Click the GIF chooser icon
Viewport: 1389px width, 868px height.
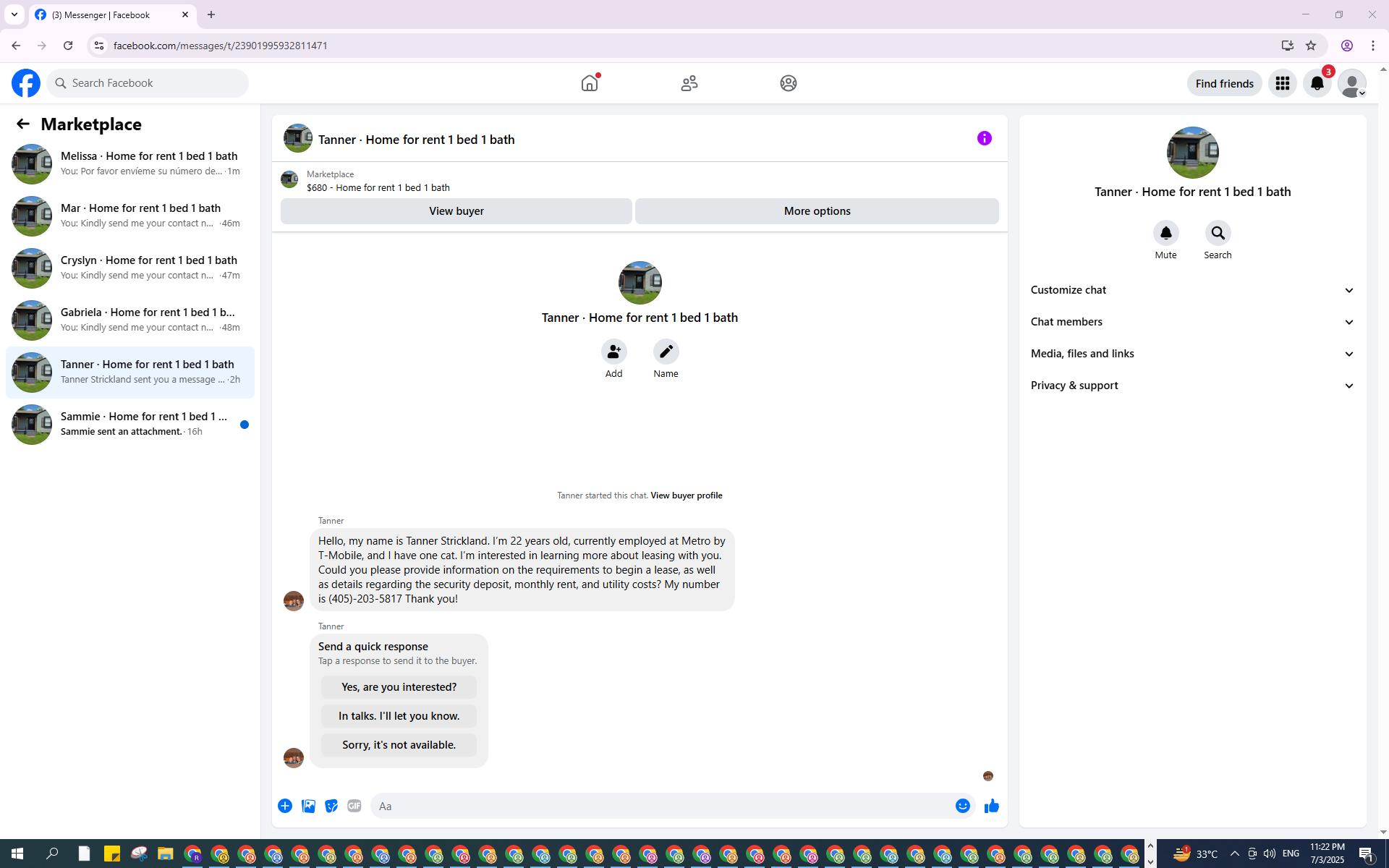(354, 806)
